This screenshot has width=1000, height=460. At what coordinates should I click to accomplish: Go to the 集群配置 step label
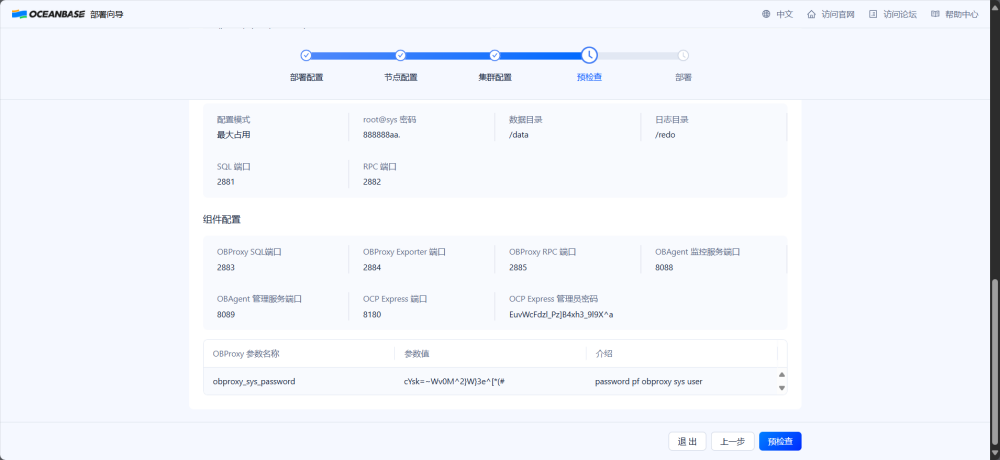[x=495, y=77]
